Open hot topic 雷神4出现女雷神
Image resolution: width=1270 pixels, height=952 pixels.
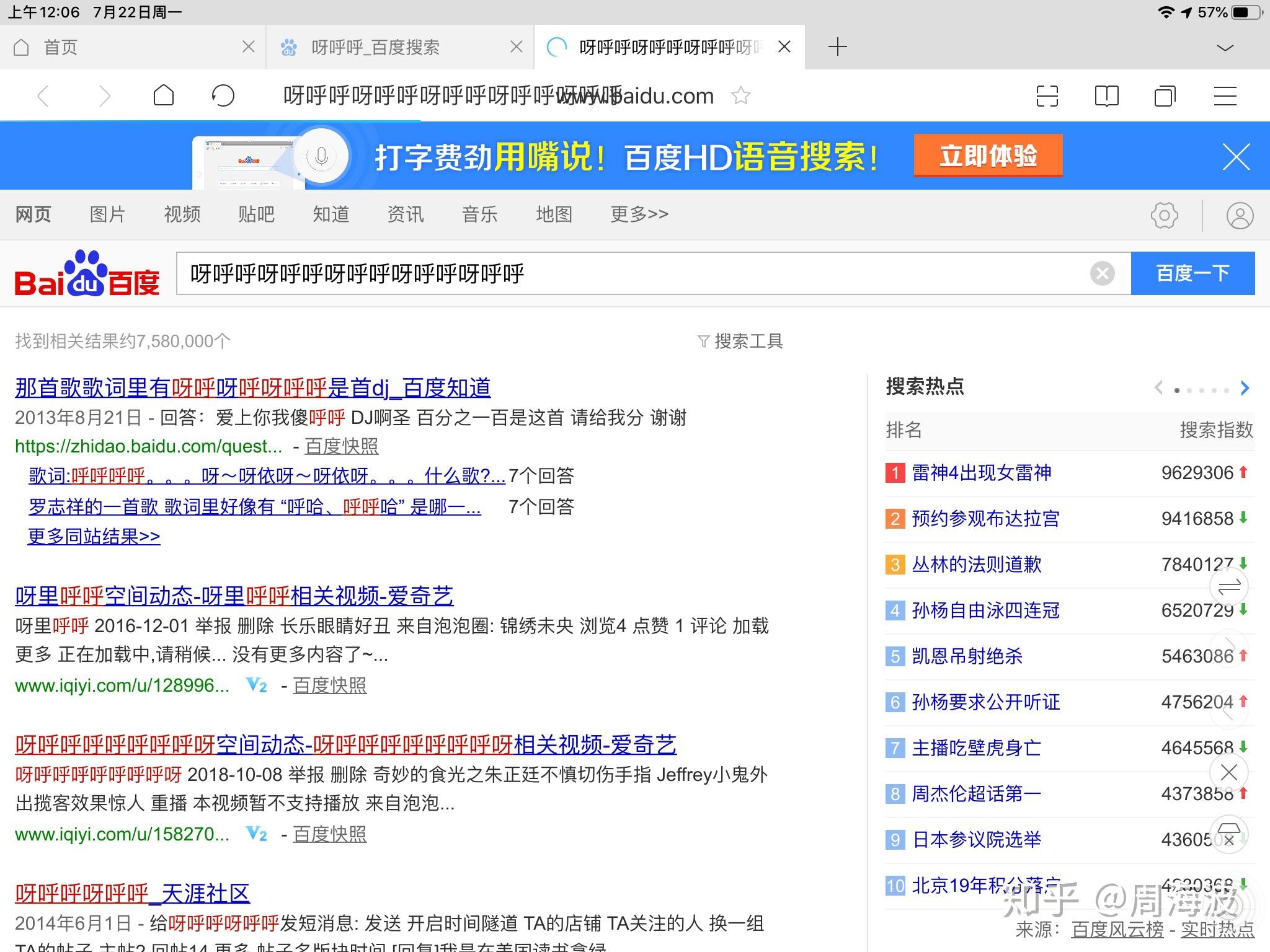tap(982, 474)
